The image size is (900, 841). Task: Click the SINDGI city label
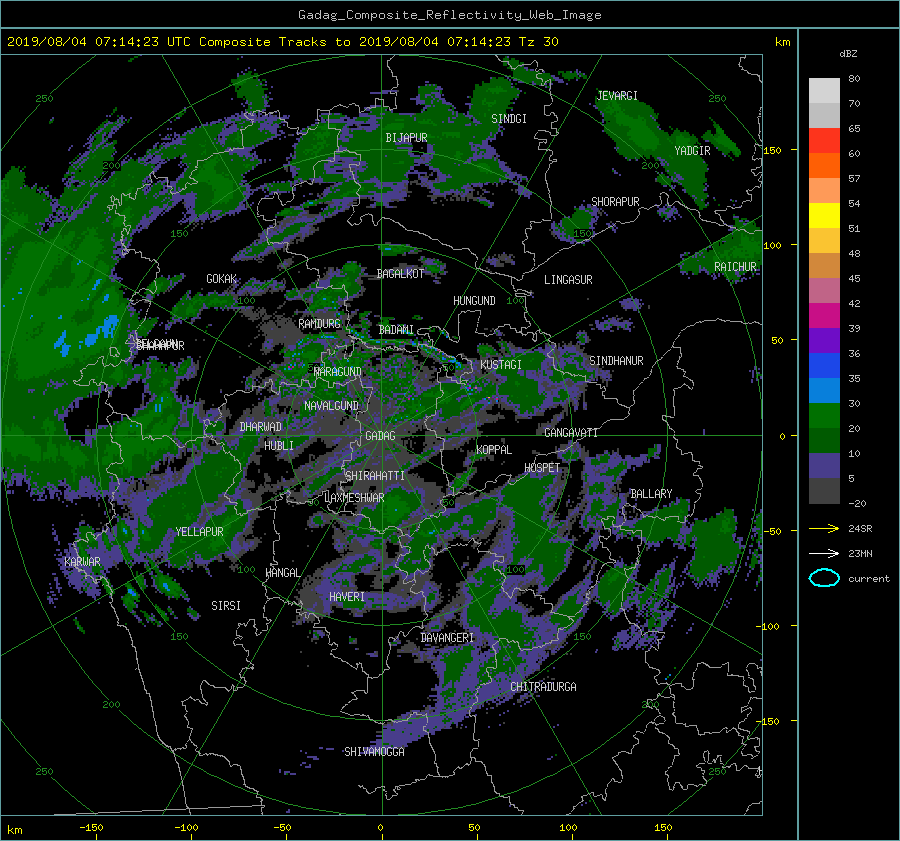coord(509,119)
